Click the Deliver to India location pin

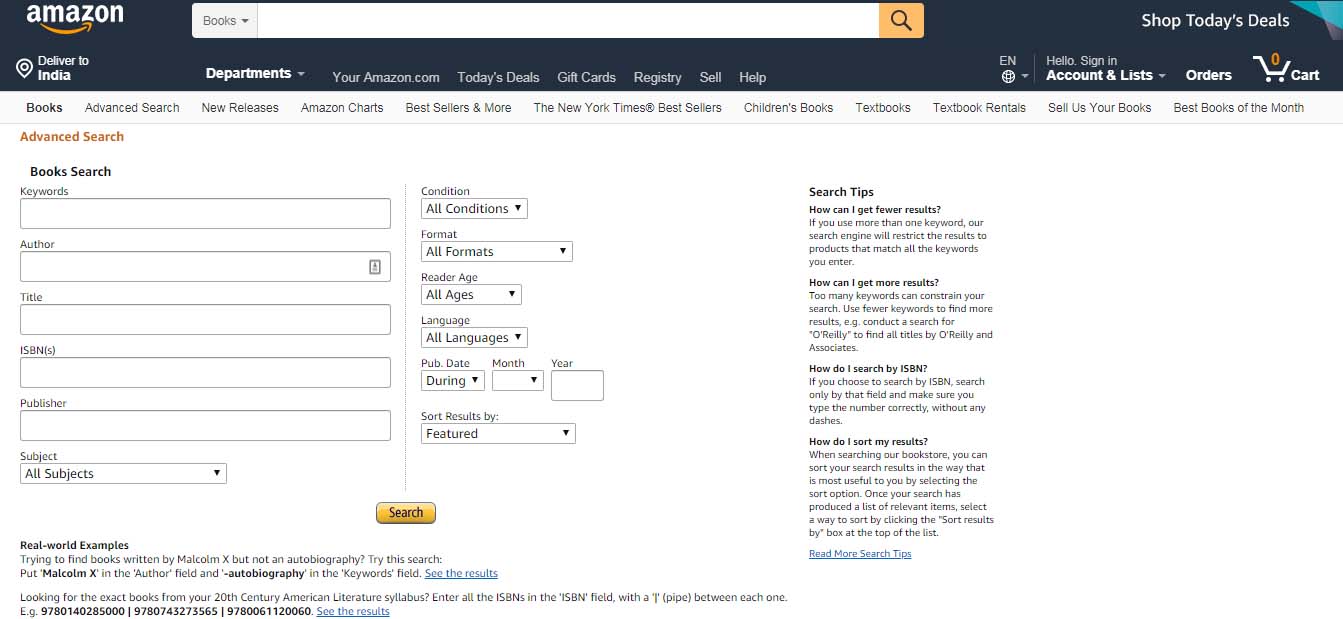(x=24, y=68)
